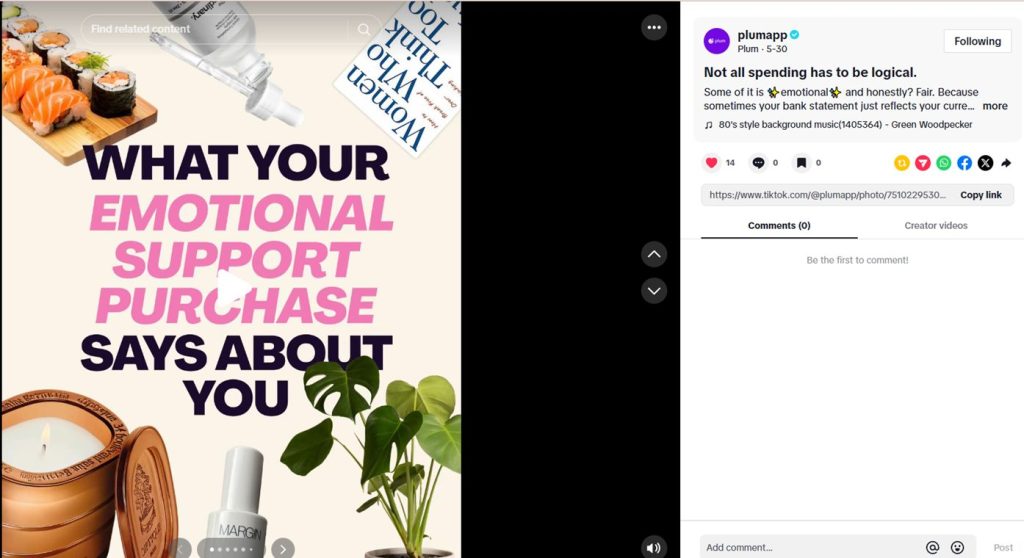Click the yellow repost icon
1024x558 pixels.
(902, 163)
